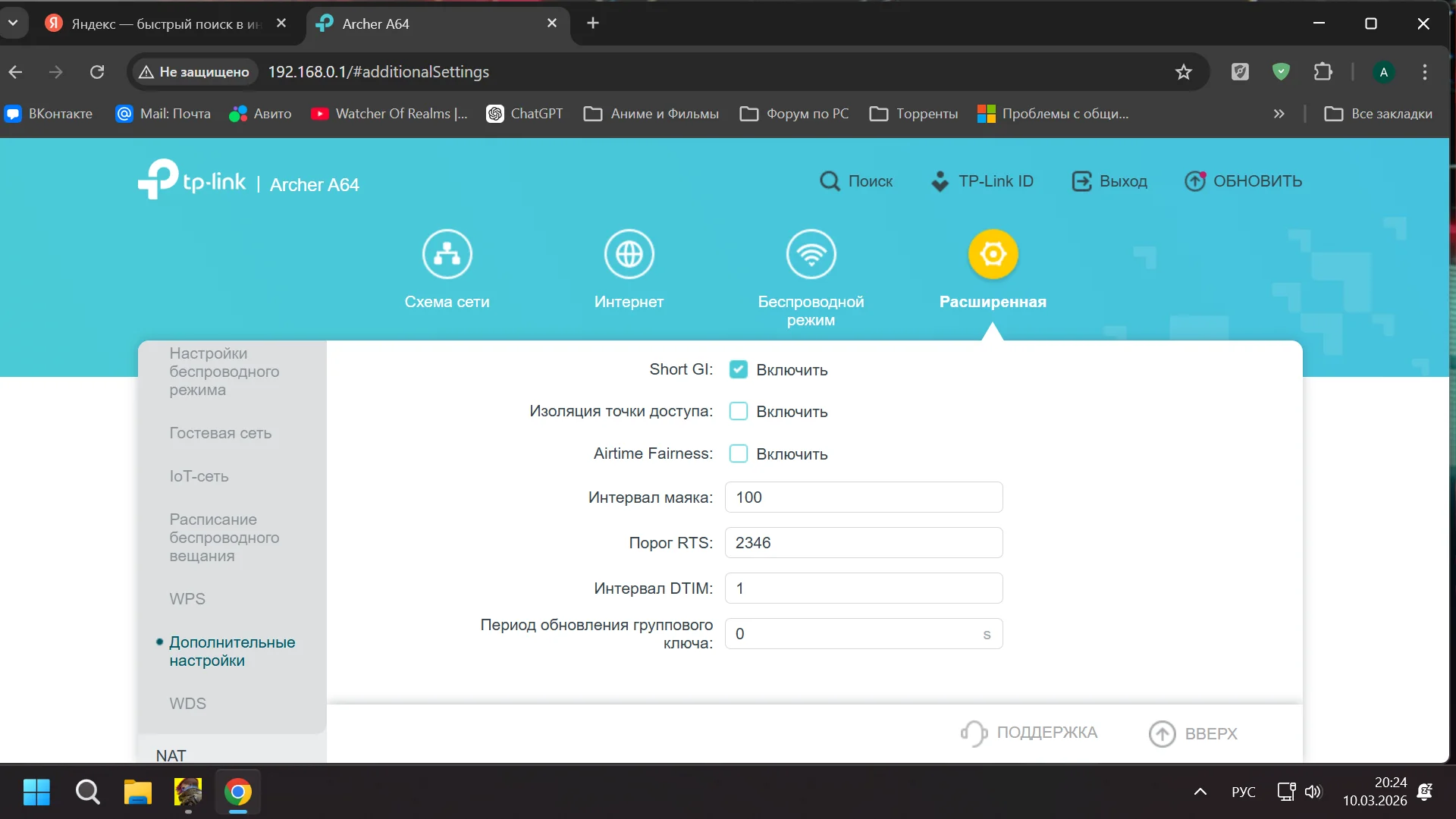
Task: Open Беспроводной режим Wi-Fi icon
Action: click(811, 254)
